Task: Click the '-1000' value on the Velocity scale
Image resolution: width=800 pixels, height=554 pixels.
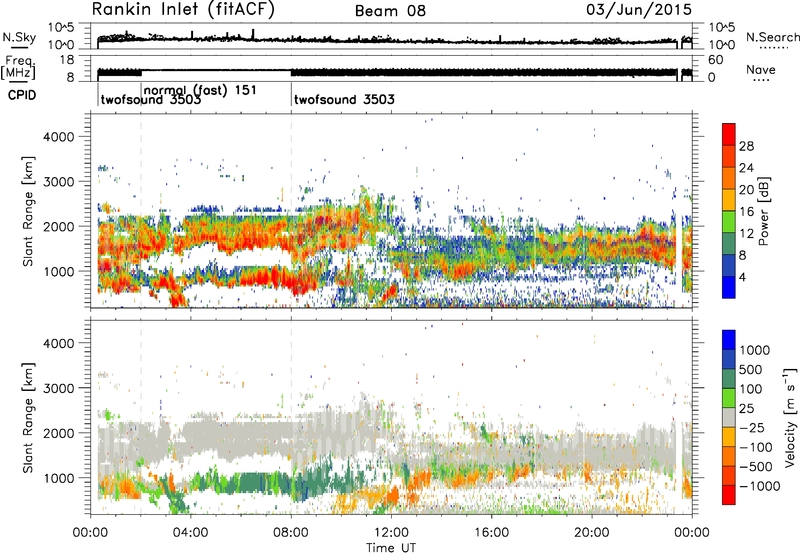Action: click(760, 486)
